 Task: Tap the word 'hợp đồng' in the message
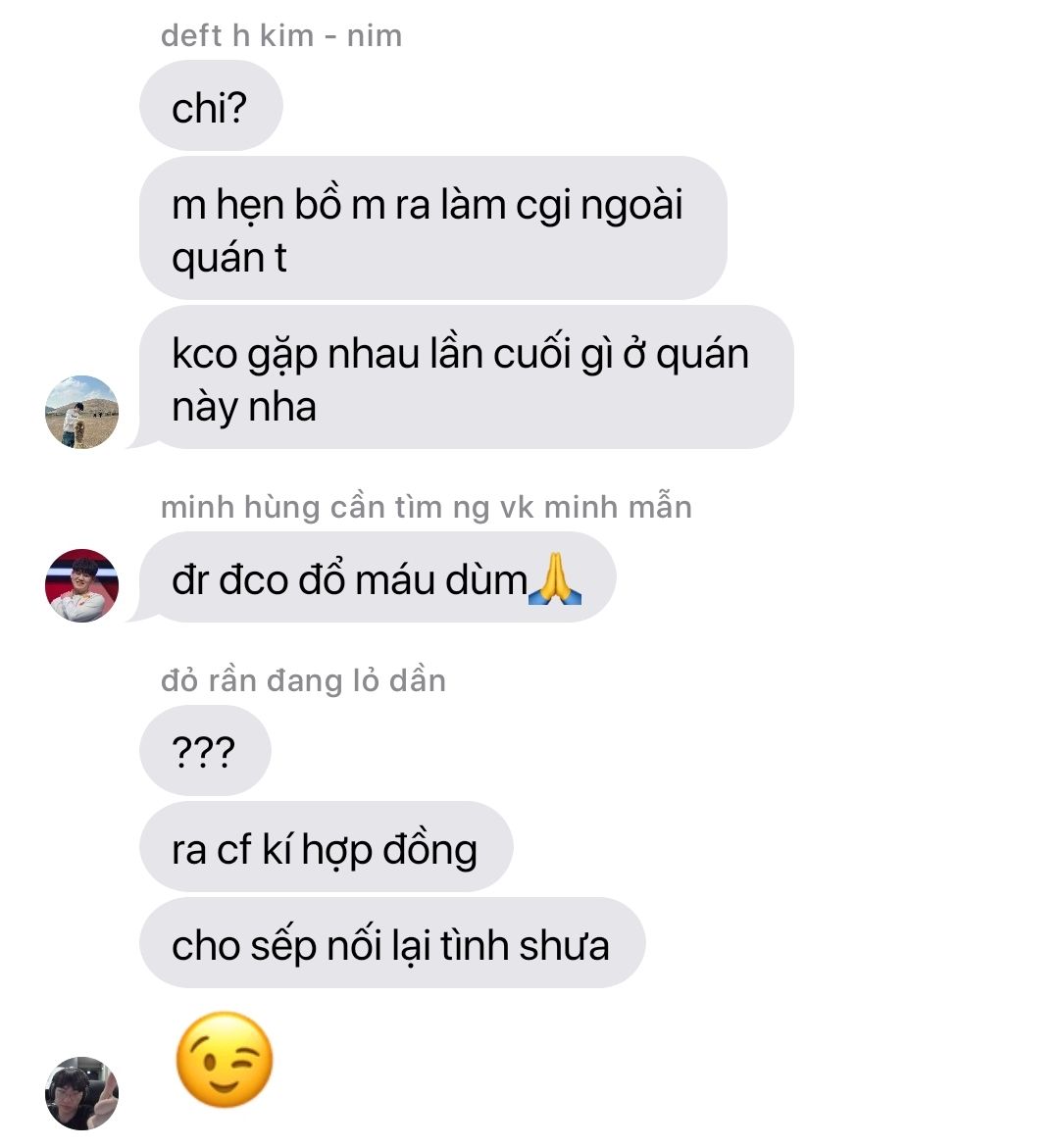389,851
